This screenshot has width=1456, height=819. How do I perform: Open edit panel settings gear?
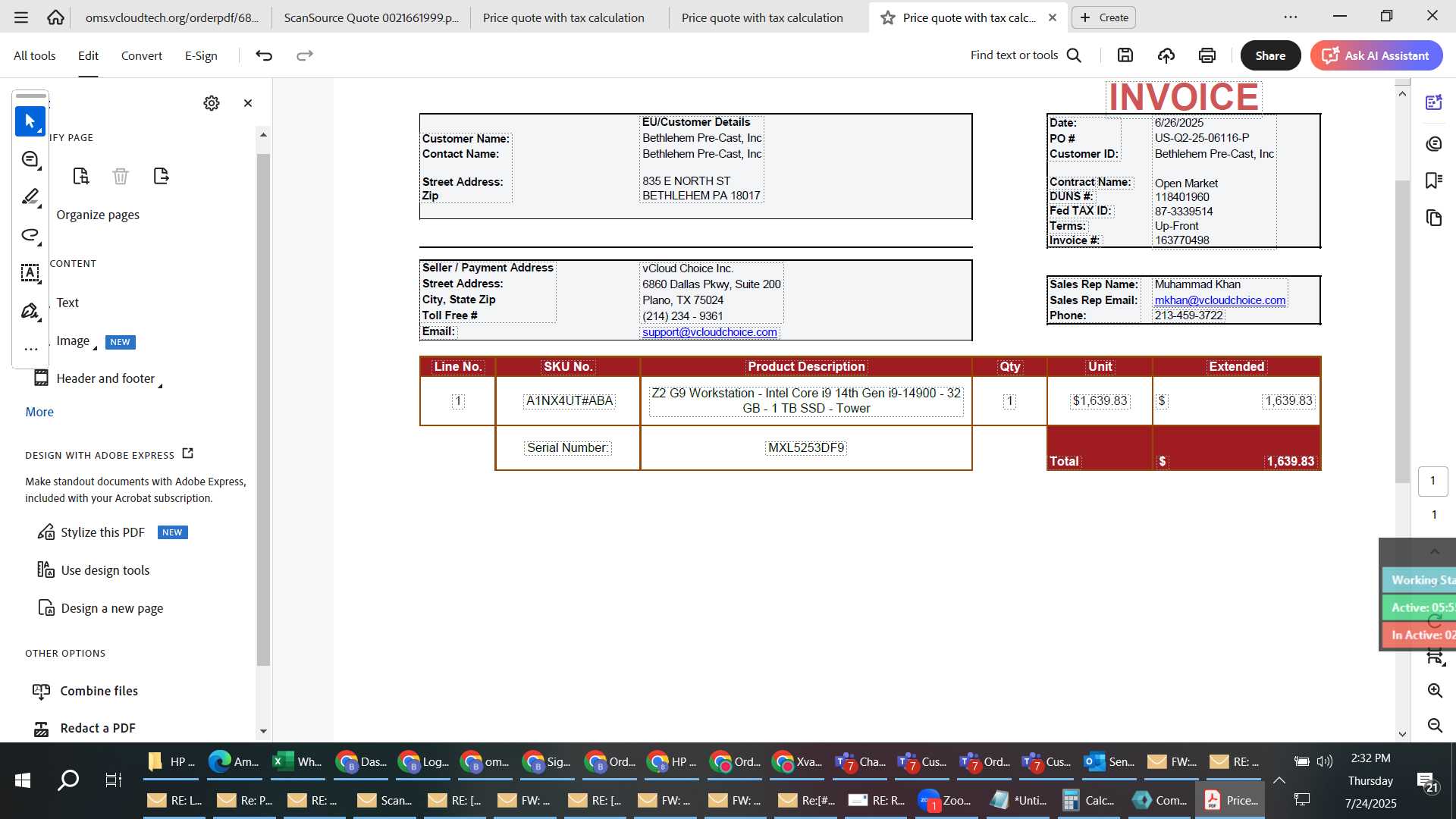pyautogui.click(x=212, y=103)
